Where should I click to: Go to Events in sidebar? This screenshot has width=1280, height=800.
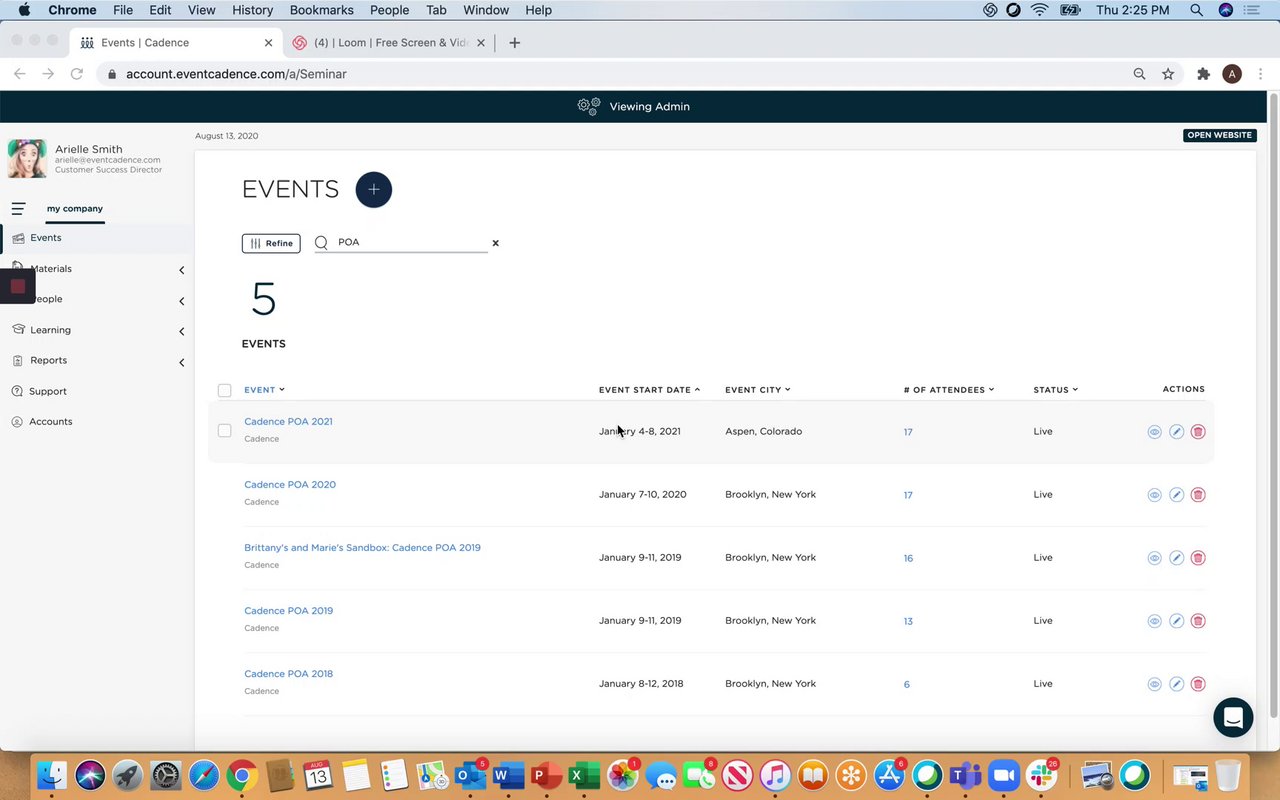coord(46,238)
